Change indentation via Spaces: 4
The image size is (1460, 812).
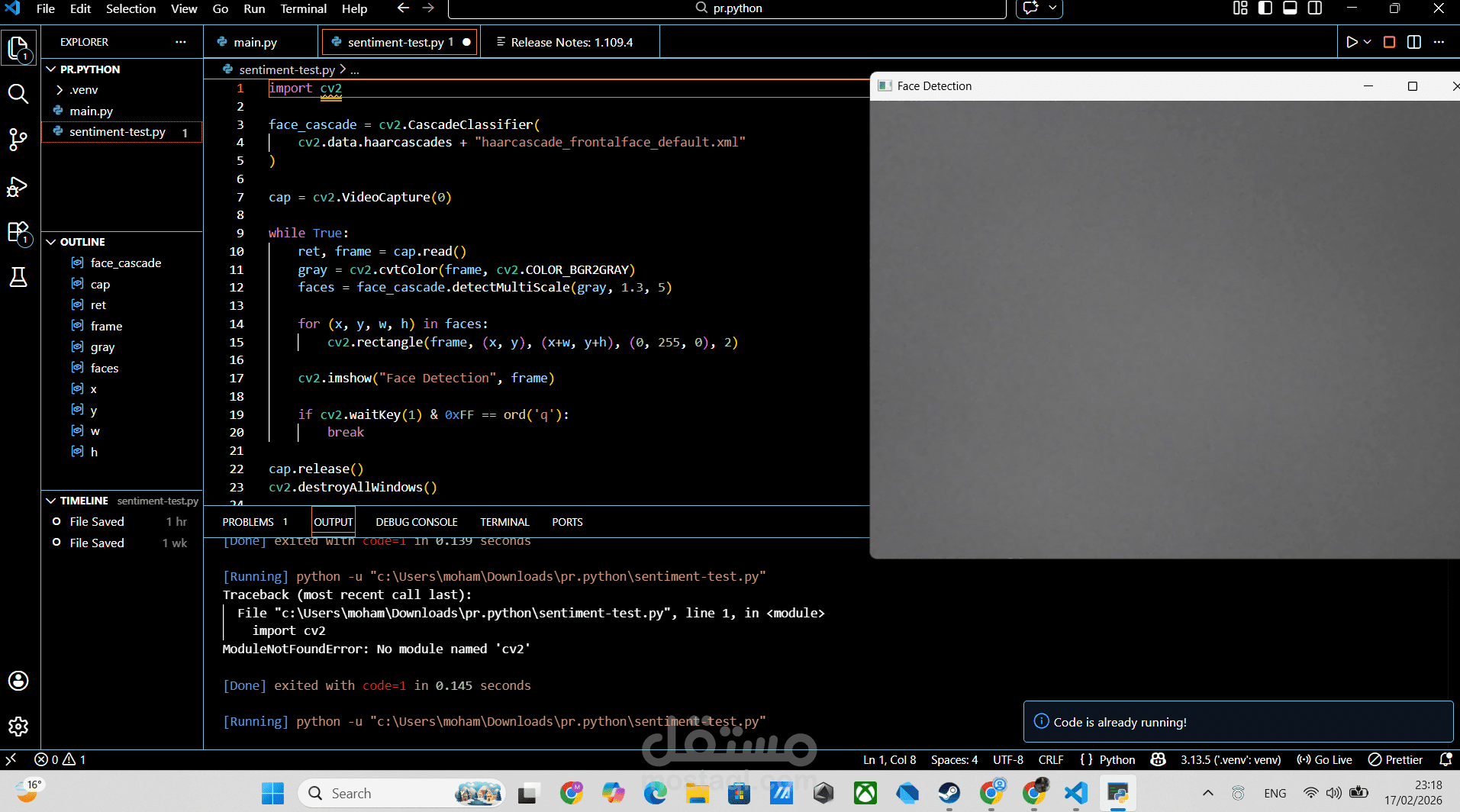[x=954, y=759]
